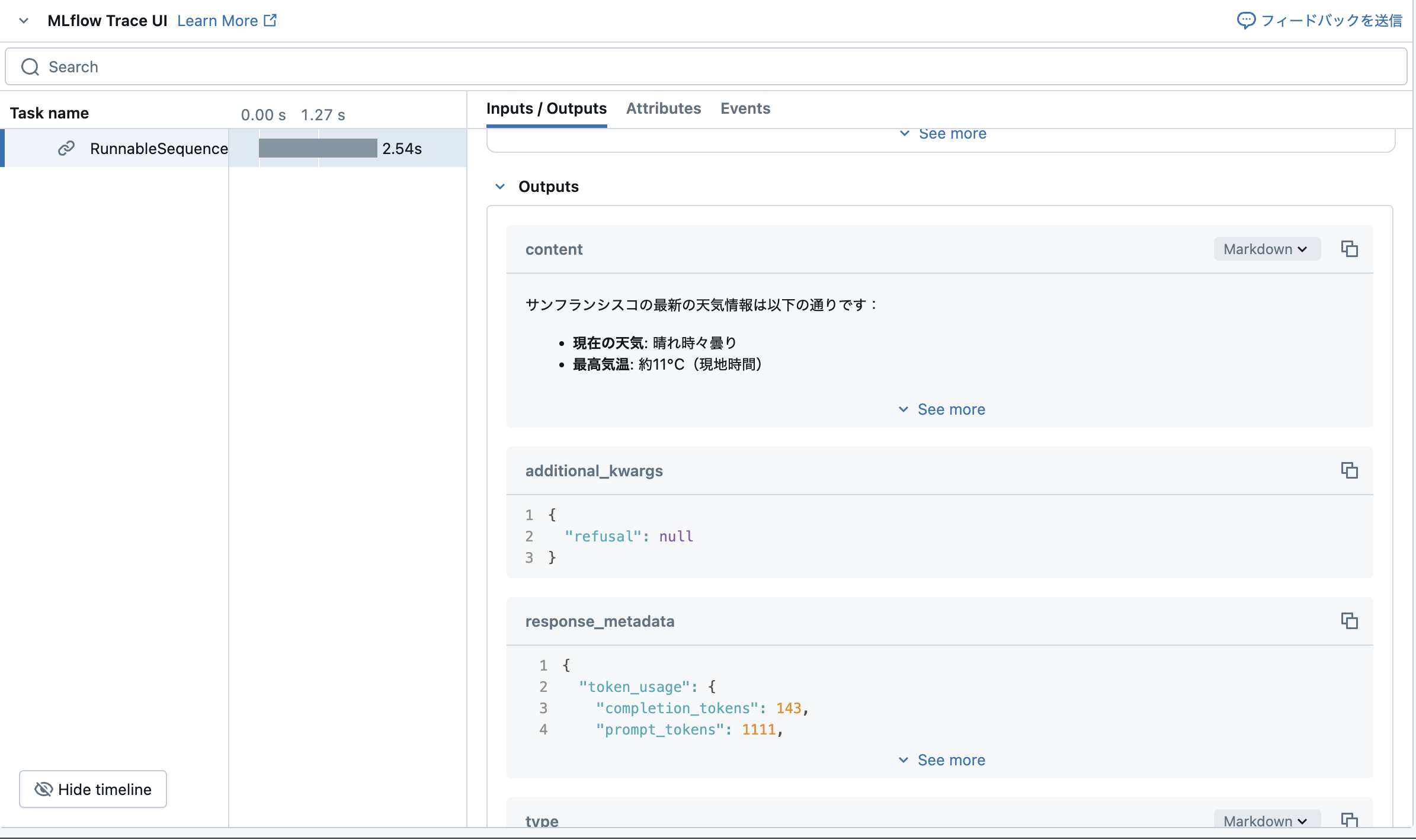Click inside the search input field
1416x840 pixels.
pyautogui.click(x=355, y=66)
